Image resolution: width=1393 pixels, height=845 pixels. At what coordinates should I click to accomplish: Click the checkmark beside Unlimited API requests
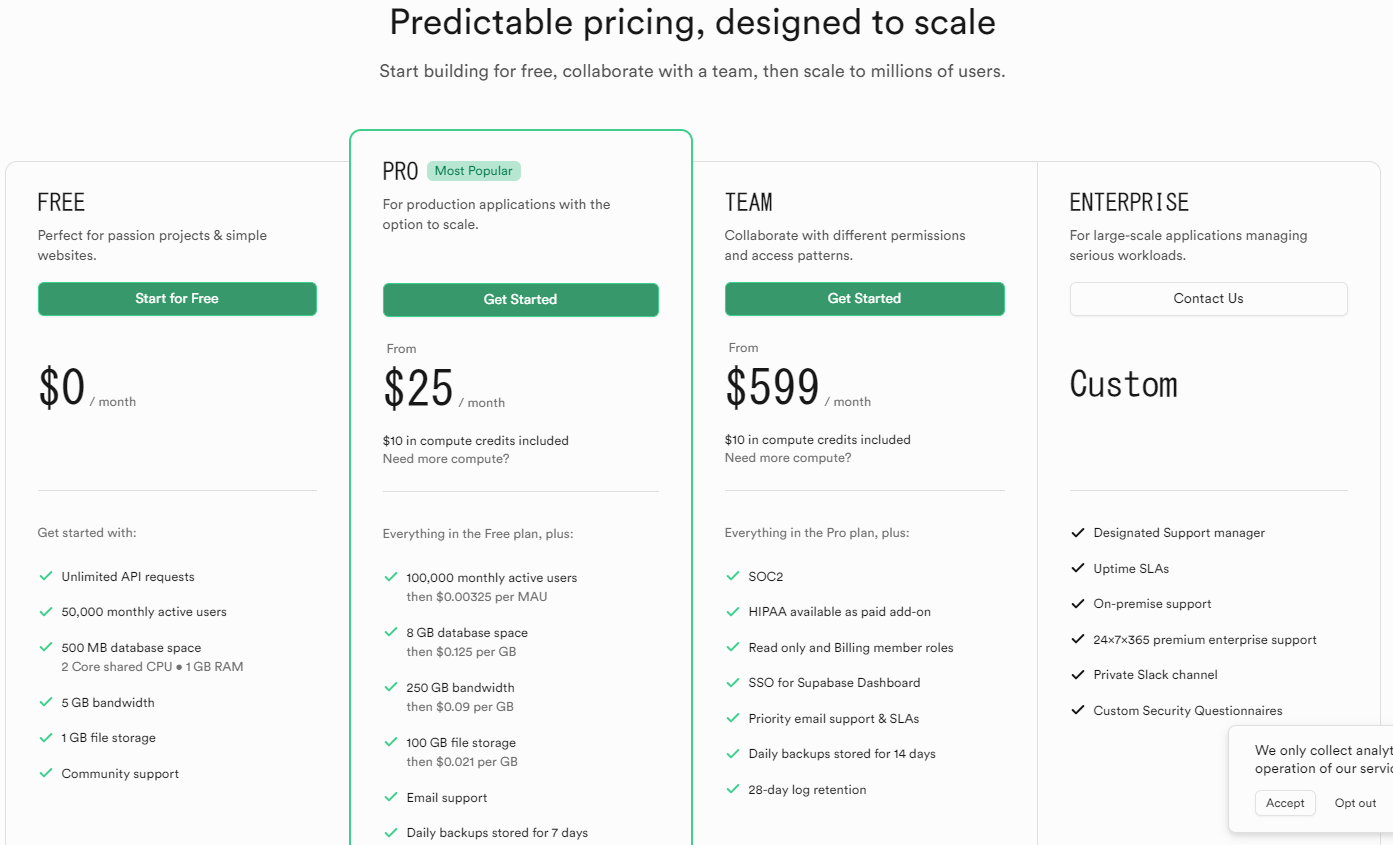[x=45, y=576]
